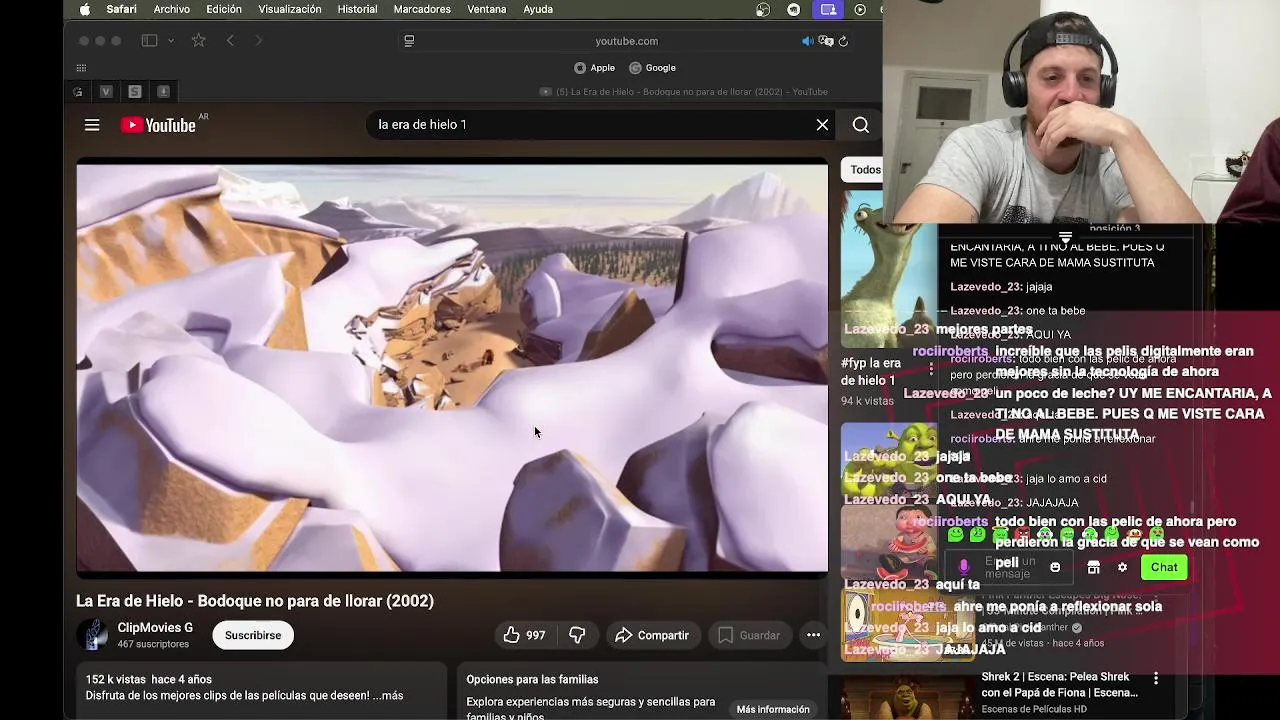This screenshot has height=720, width=1280.
Task: Open the favorites grid icon
Action: pyautogui.click(x=81, y=68)
